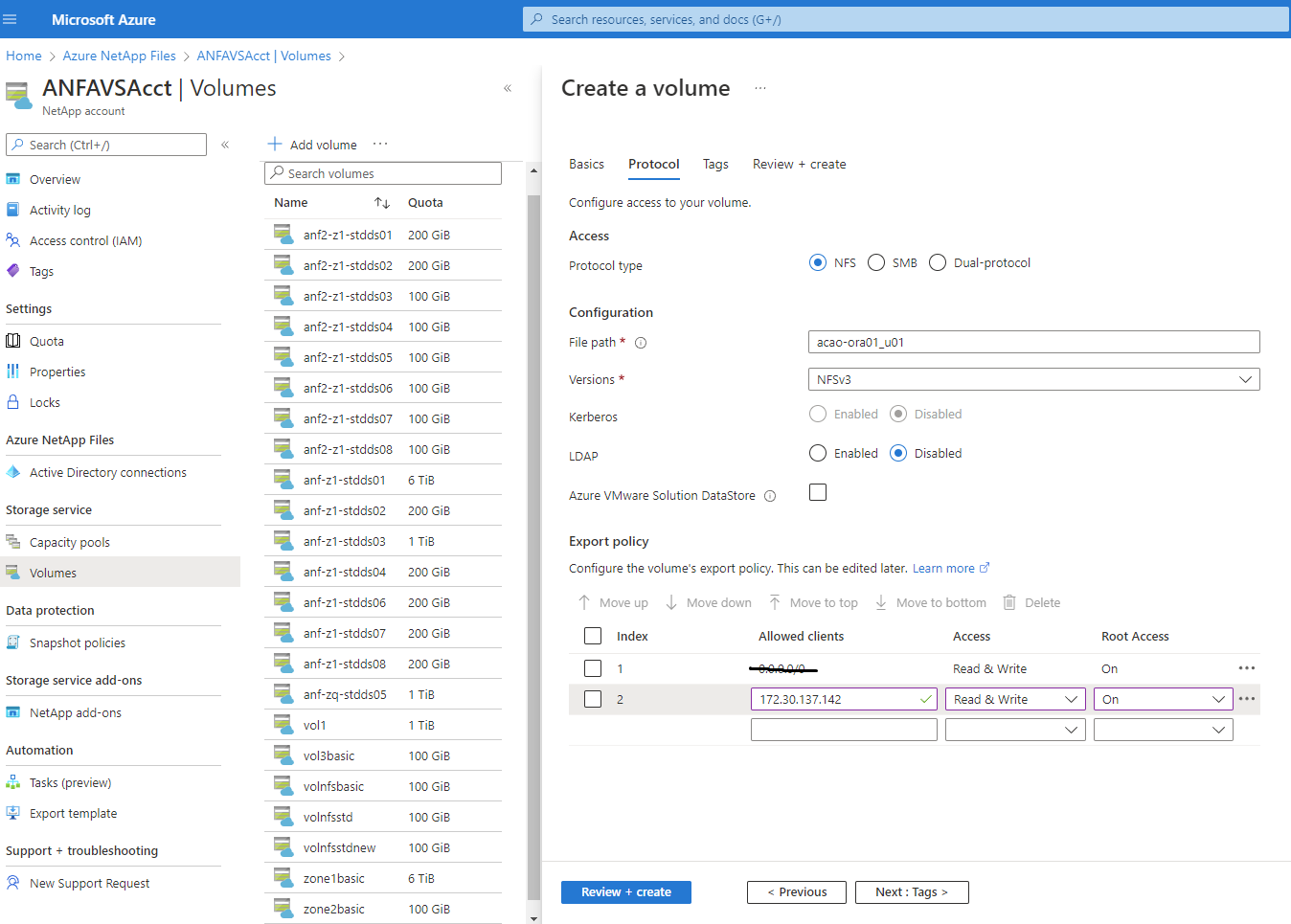
Task: Tick the checkbox for export rule 2
Action: 593,699
